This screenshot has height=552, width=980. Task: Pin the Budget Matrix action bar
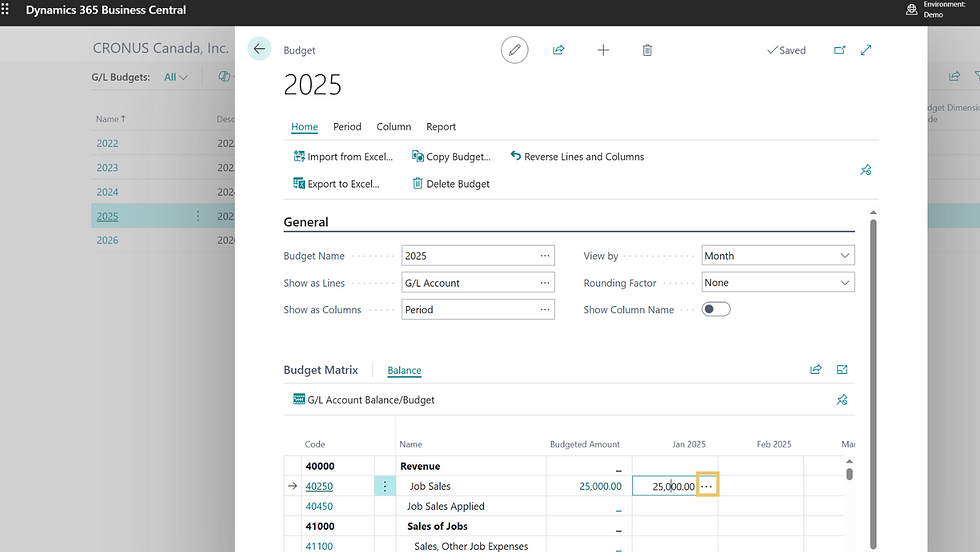click(x=842, y=399)
